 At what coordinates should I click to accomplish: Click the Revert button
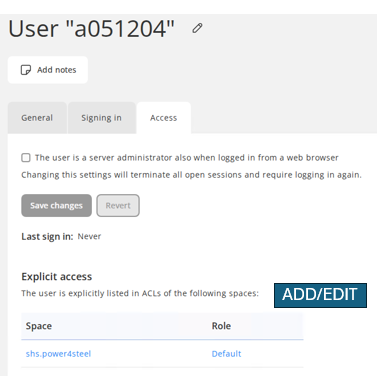[118, 206]
